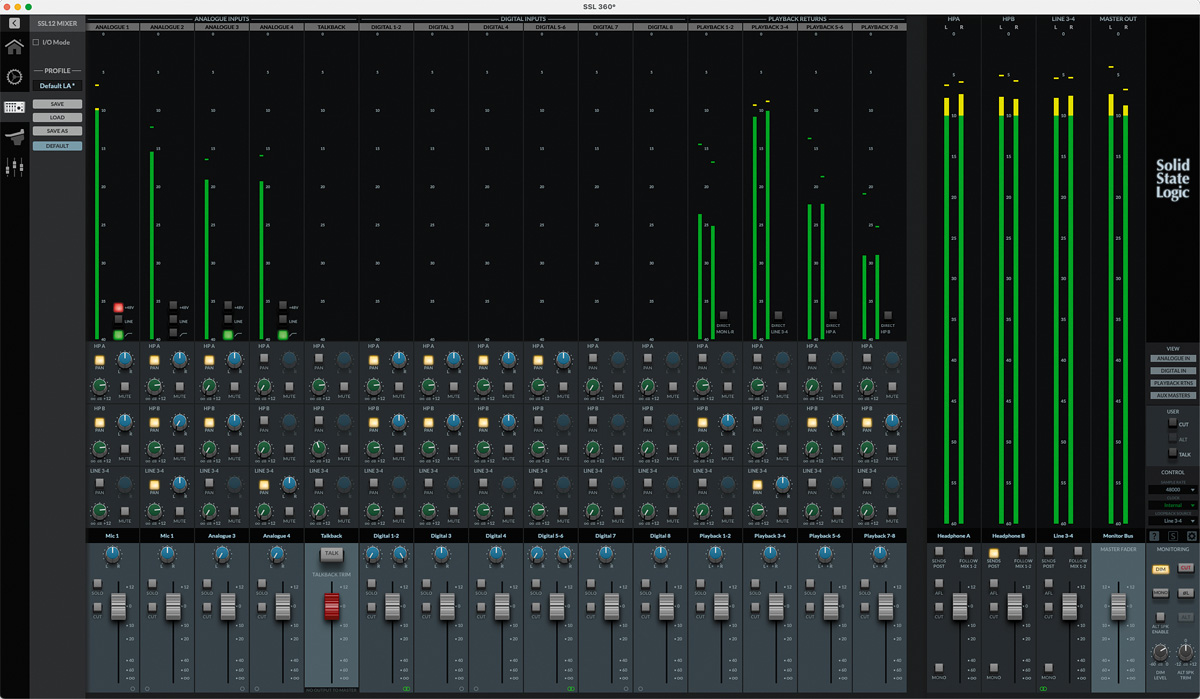Open the Clock Internal dropdown

1172,505
